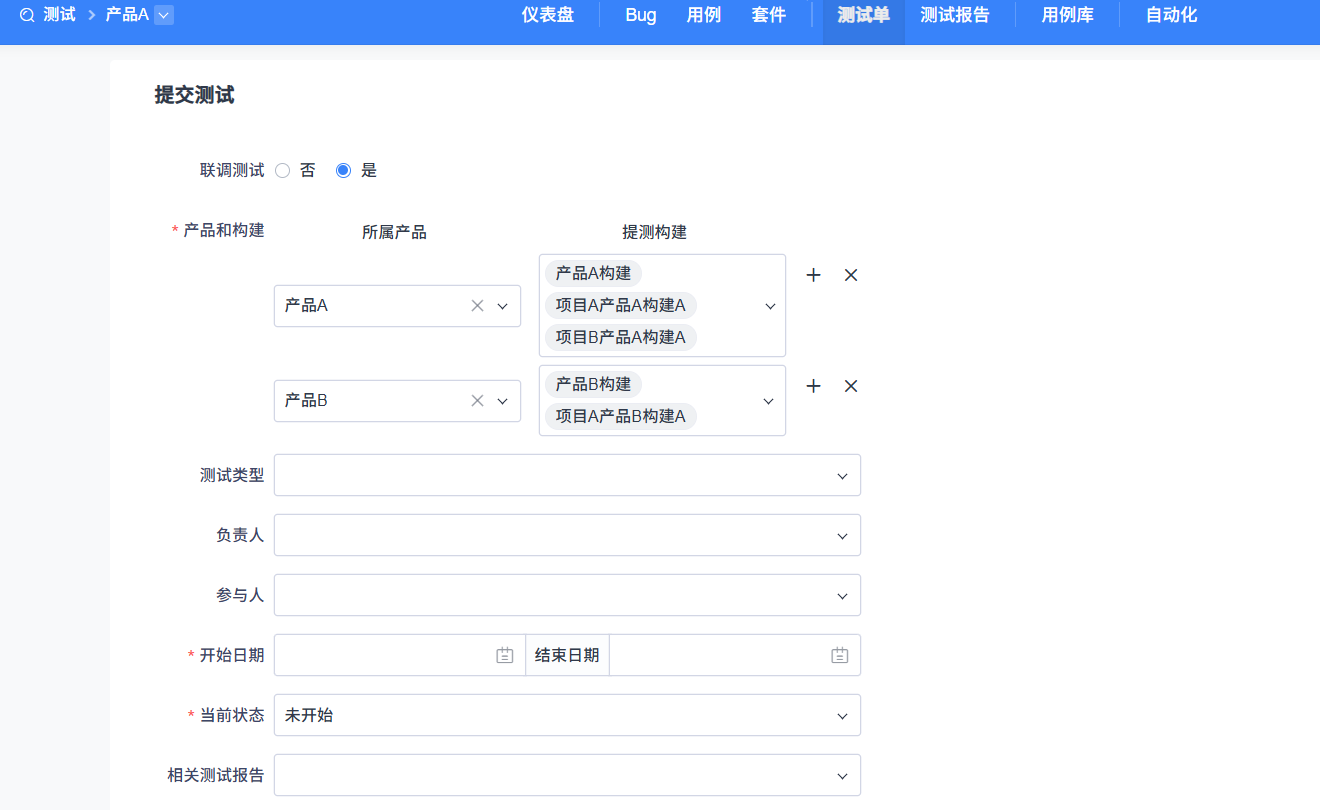Screen dimensions: 1320x810
Task: Select 否 for 联调测试
Action: [282, 171]
